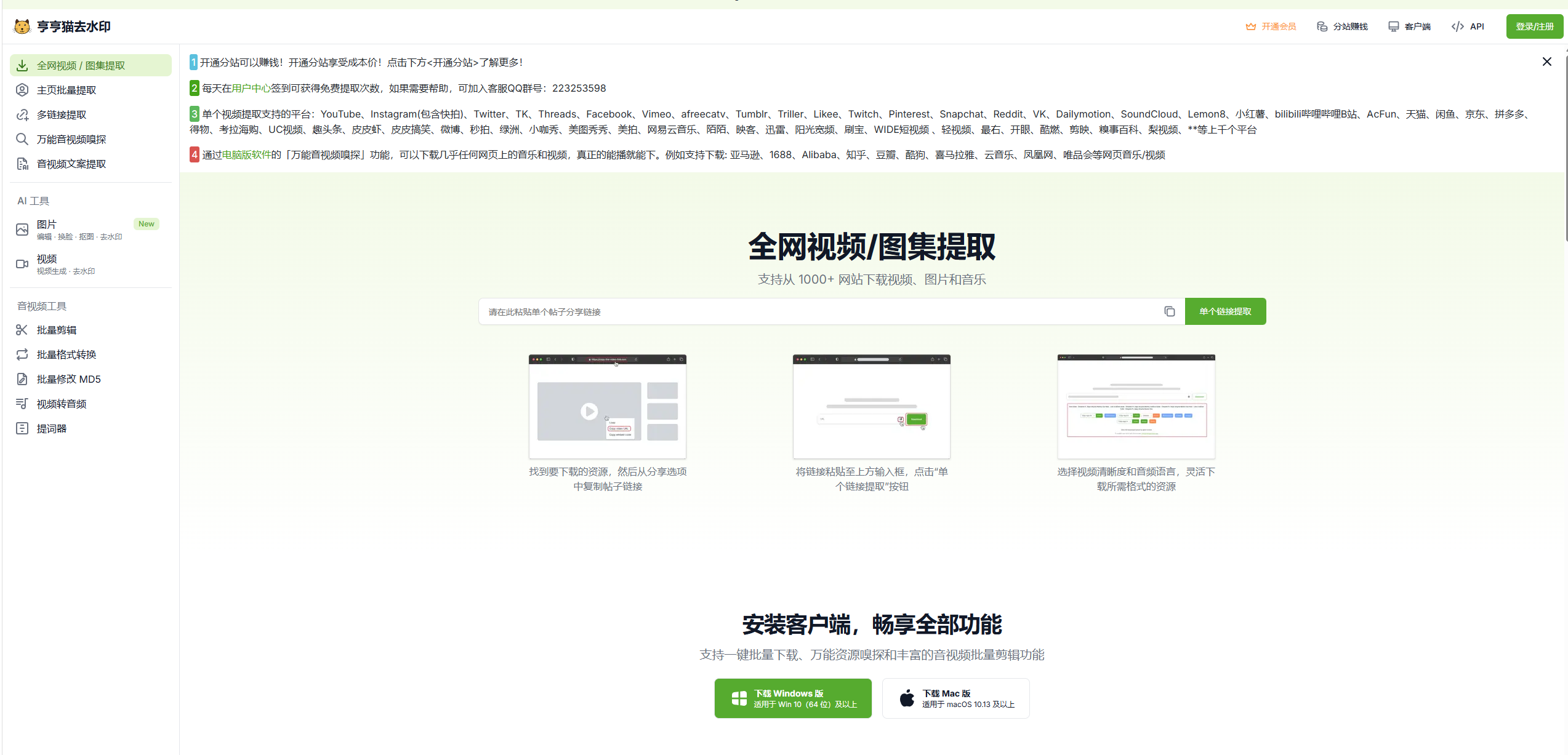The height and width of the screenshot is (755, 1568).
Task: Open the choose-resolution tutorial thumbnail
Action: [1136, 406]
